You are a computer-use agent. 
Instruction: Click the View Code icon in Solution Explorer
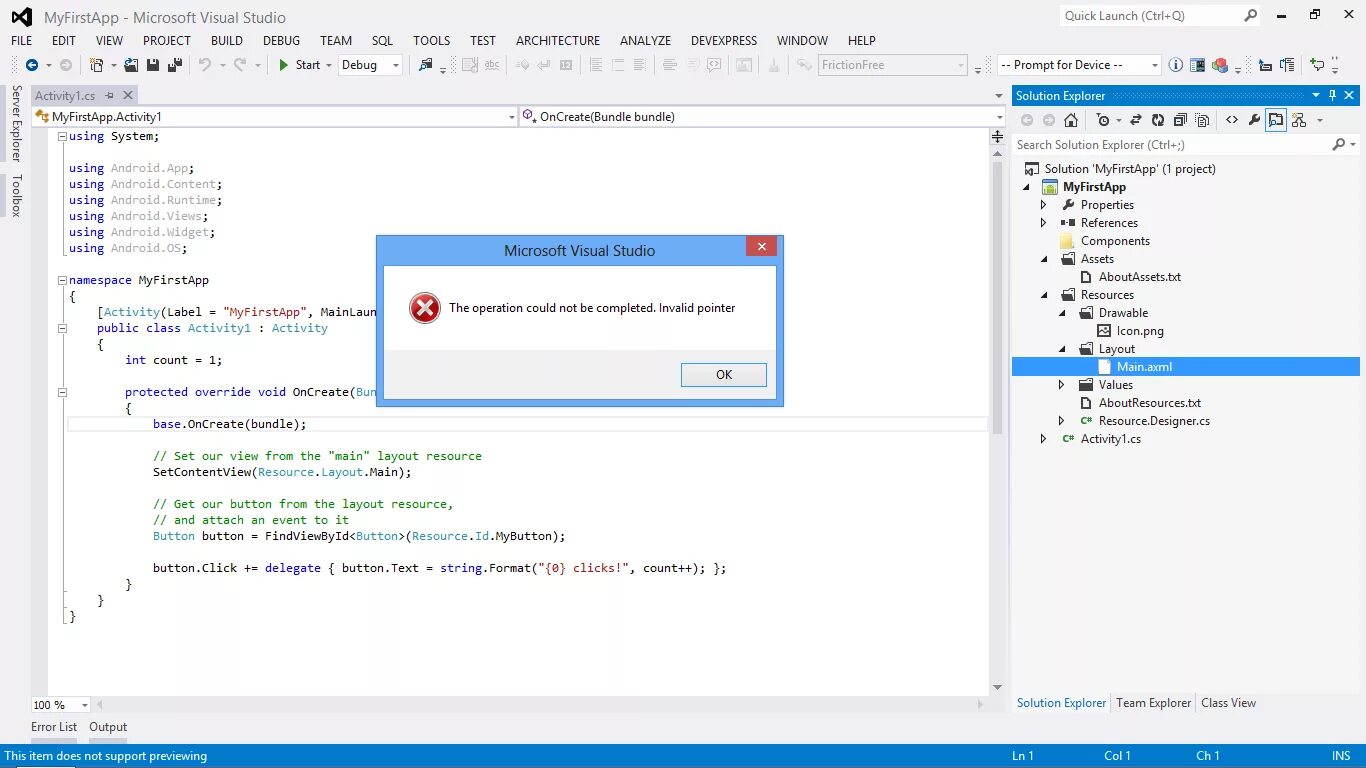pyautogui.click(x=1232, y=120)
